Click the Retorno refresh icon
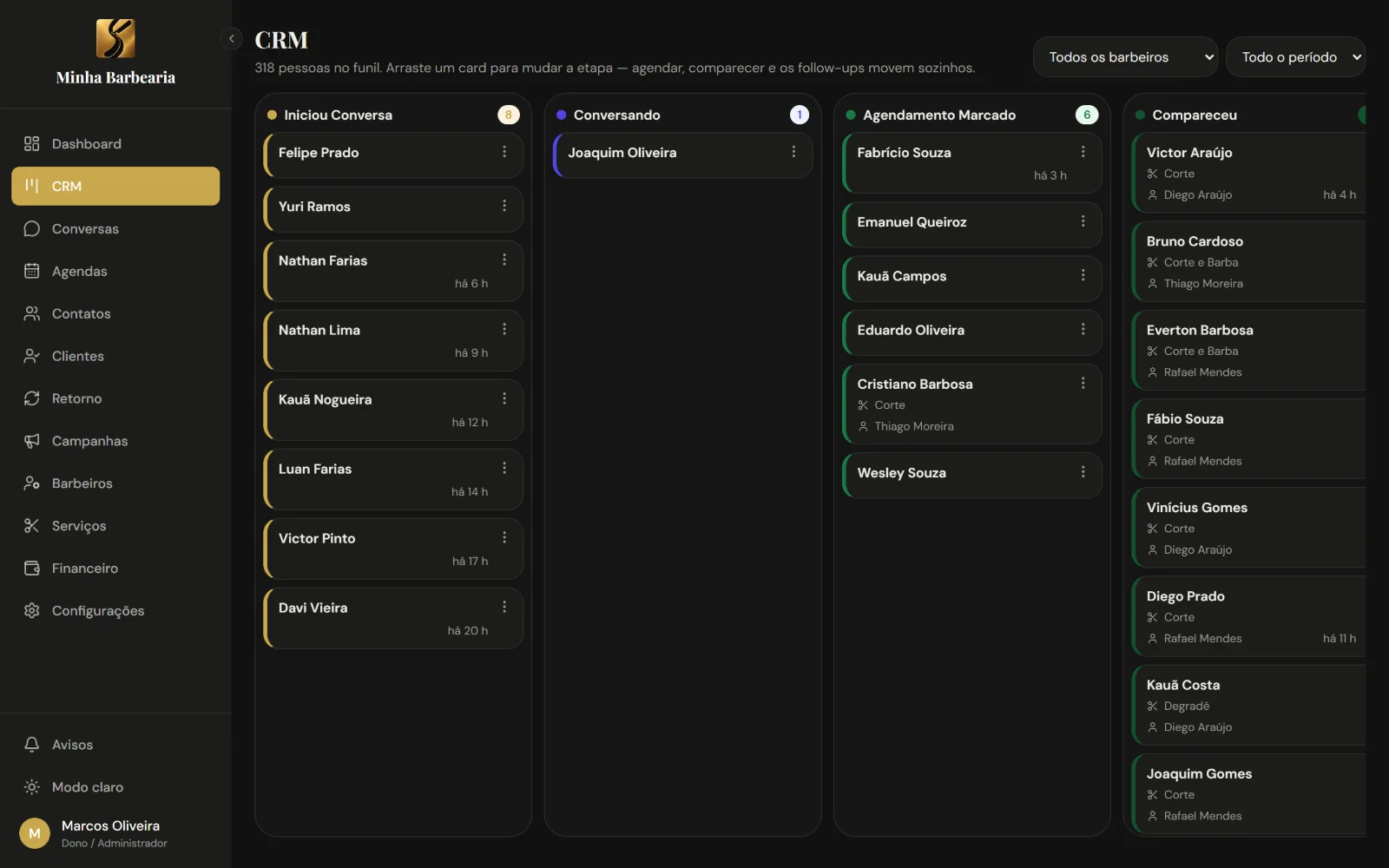This screenshot has height=868, width=1389. (x=32, y=398)
